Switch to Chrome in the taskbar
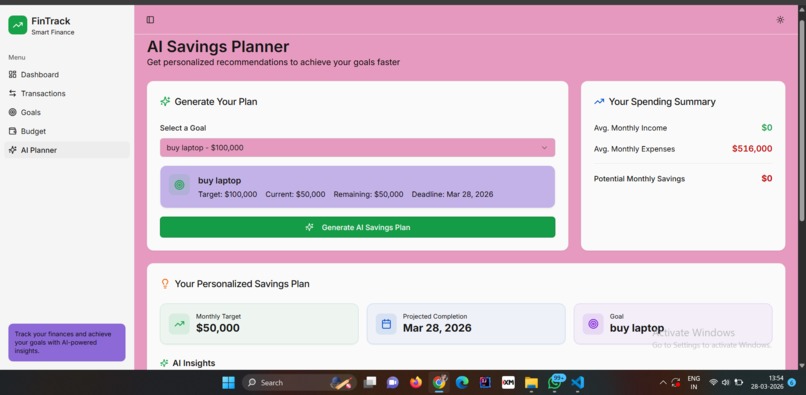 (x=439, y=383)
